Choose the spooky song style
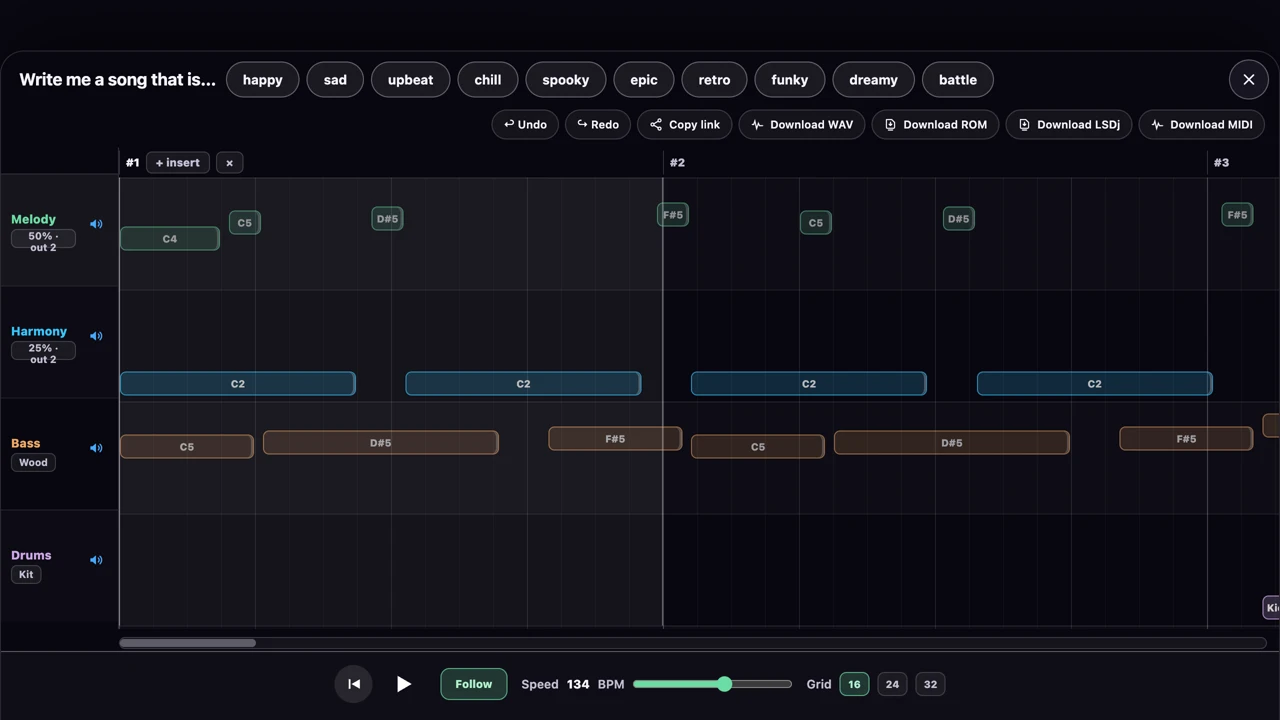1280x720 pixels. pyautogui.click(x=566, y=80)
